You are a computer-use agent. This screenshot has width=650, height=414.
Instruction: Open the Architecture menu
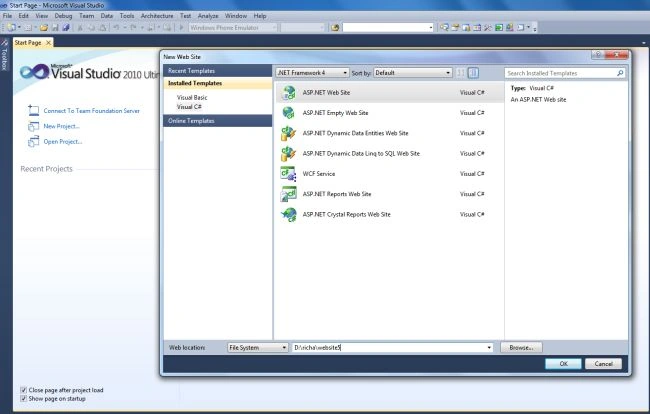tap(157, 16)
